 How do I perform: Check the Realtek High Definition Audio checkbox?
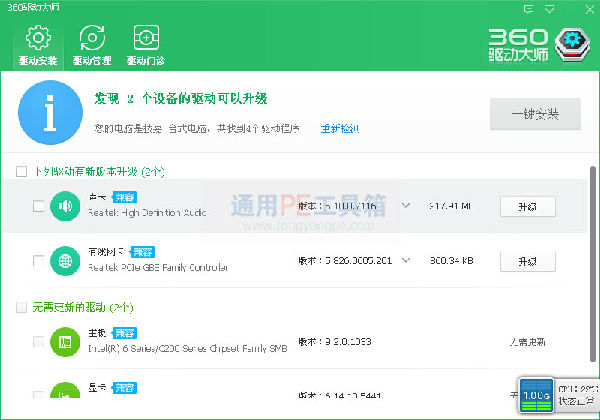(39, 206)
